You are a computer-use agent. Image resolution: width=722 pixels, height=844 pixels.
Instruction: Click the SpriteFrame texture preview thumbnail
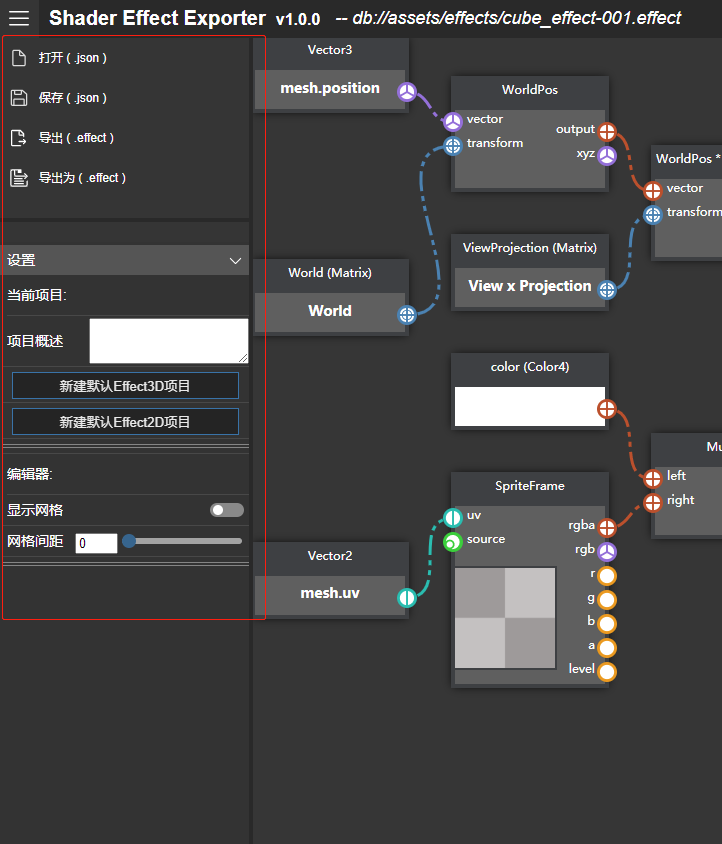(x=505, y=617)
